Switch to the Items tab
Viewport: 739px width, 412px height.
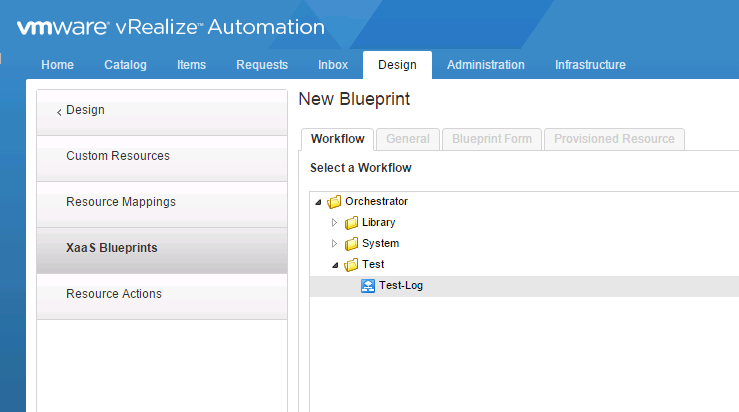[191, 65]
